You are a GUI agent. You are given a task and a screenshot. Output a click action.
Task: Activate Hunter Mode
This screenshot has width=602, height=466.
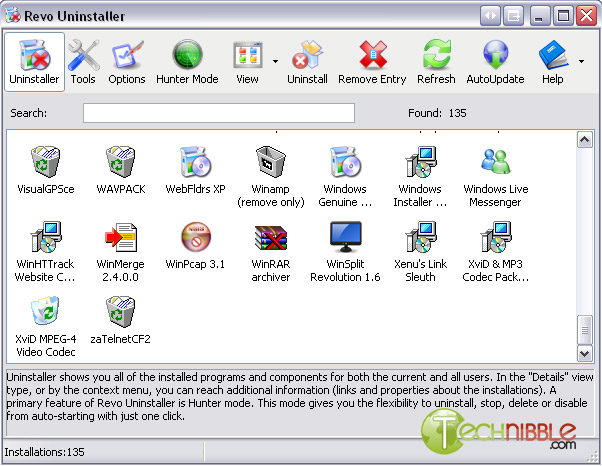pos(187,62)
